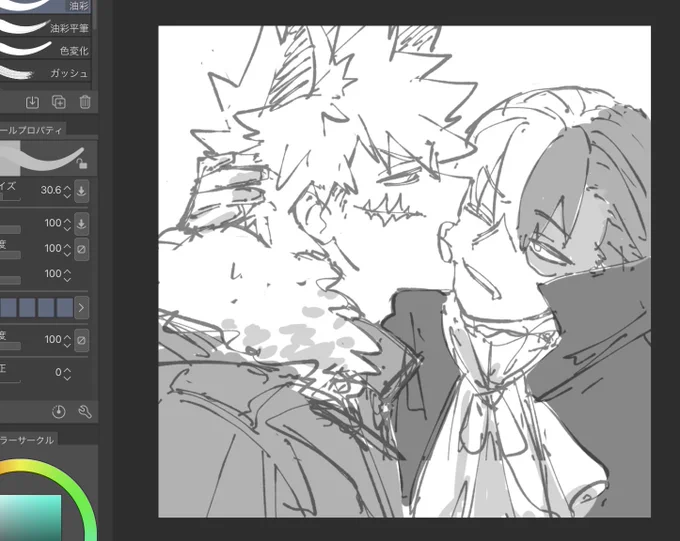Open sub tool detail via wrench icon

pyautogui.click(x=85, y=411)
